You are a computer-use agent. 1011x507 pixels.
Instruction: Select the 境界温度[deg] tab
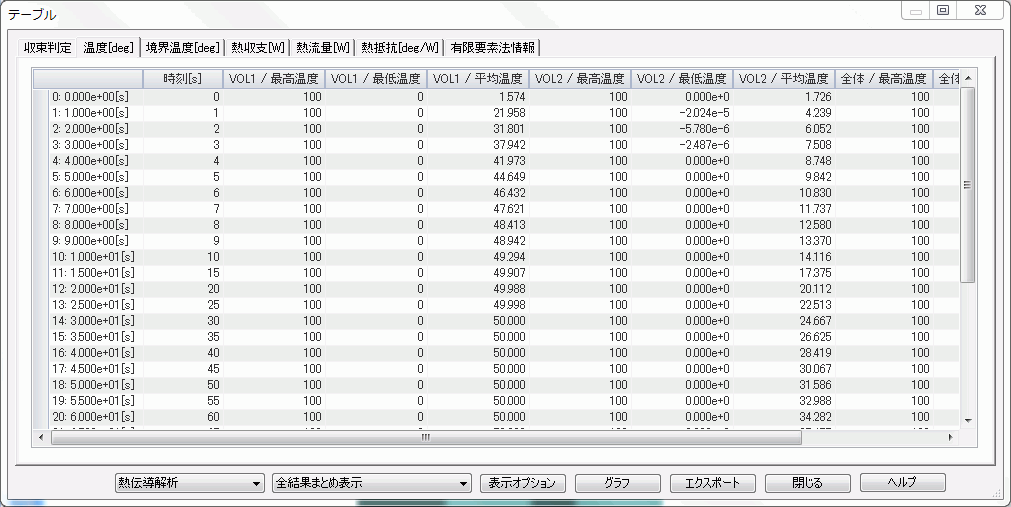point(182,48)
